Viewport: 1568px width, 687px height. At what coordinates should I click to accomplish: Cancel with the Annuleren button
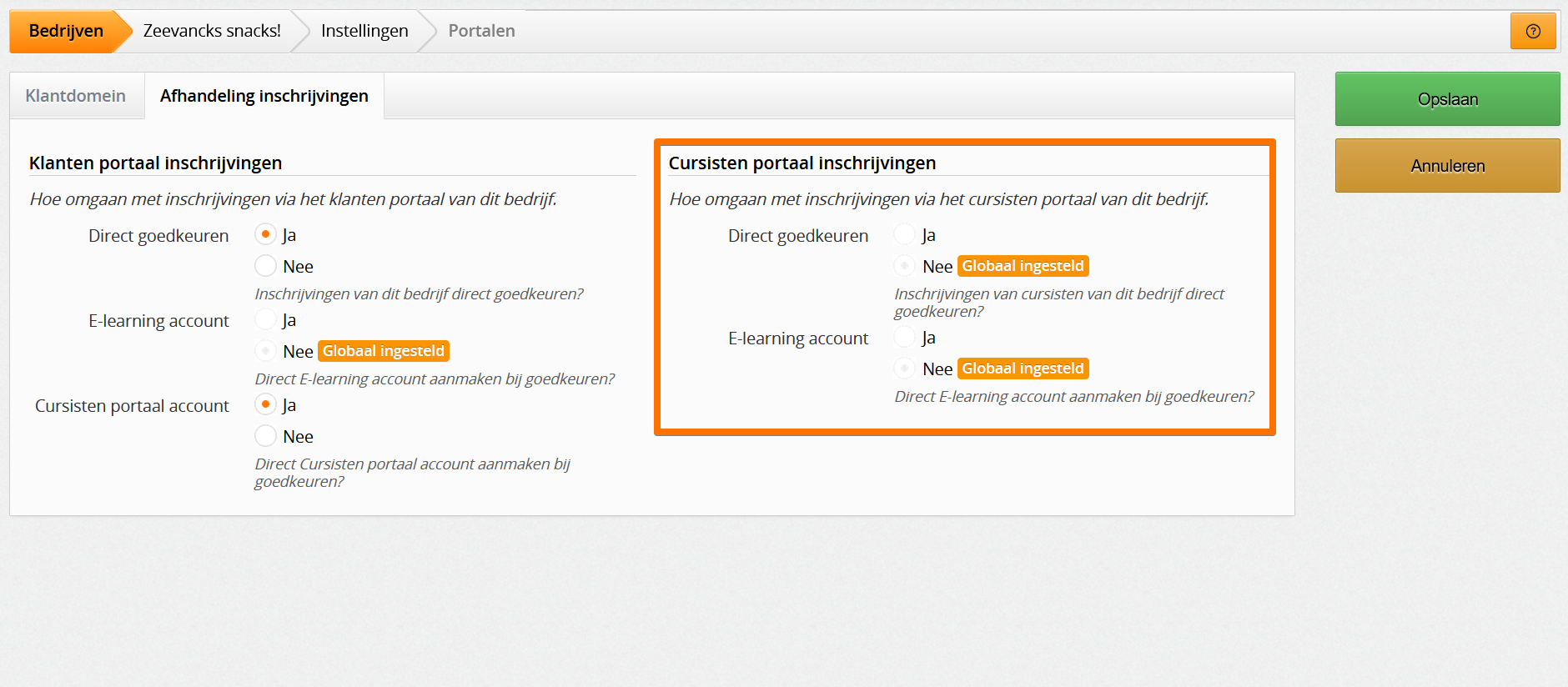(1447, 166)
